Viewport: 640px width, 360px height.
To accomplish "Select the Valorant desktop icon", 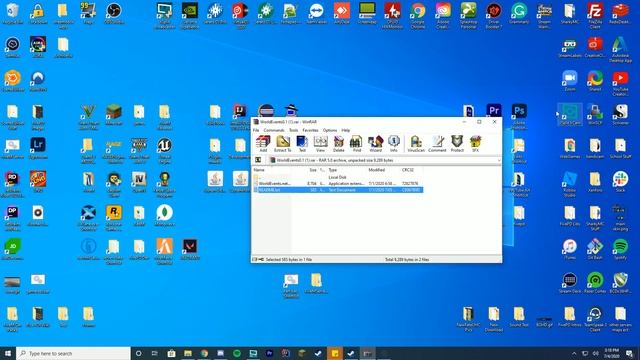I will (190, 249).
